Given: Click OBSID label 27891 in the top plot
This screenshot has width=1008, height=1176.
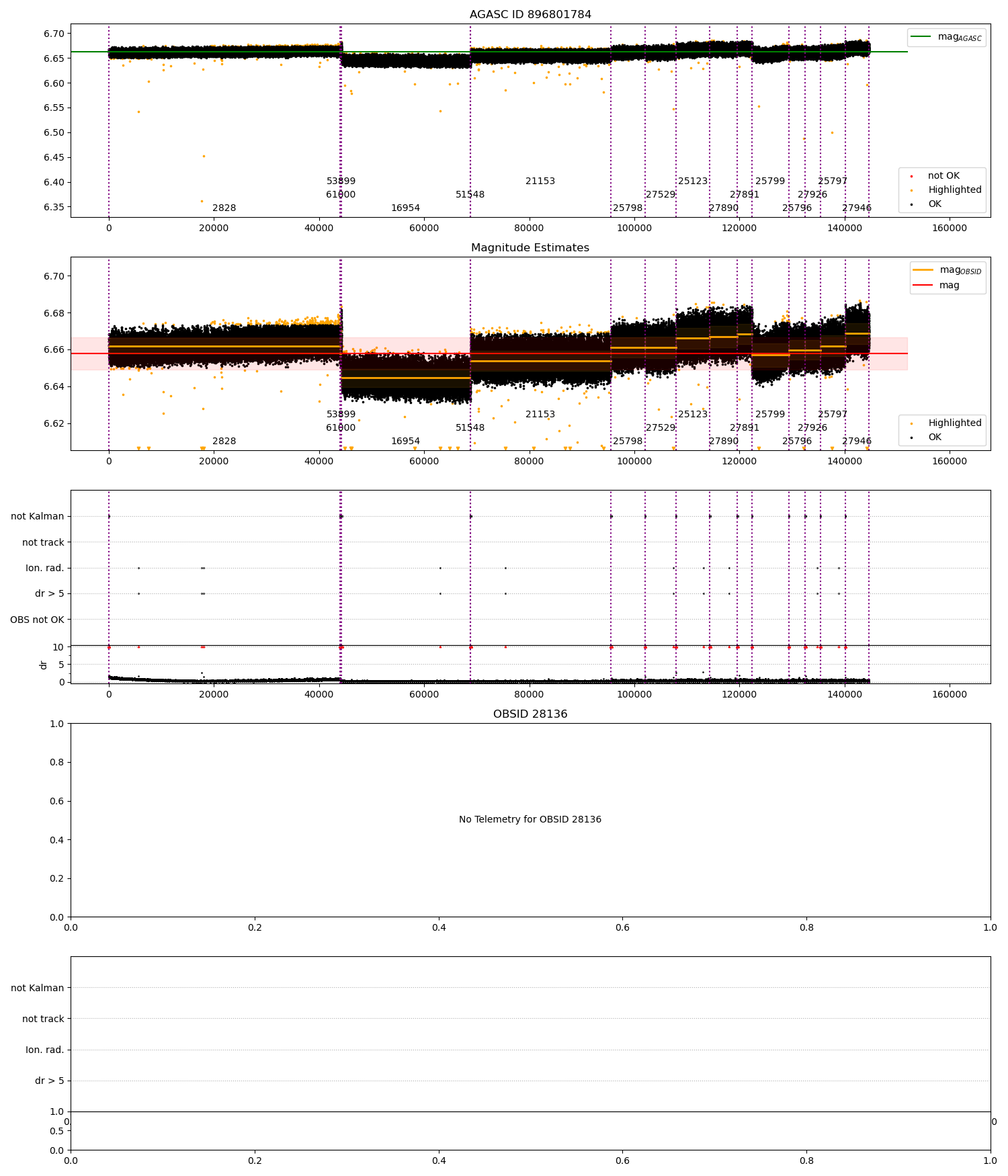Looking at the screenshot, I should [745, 195].
